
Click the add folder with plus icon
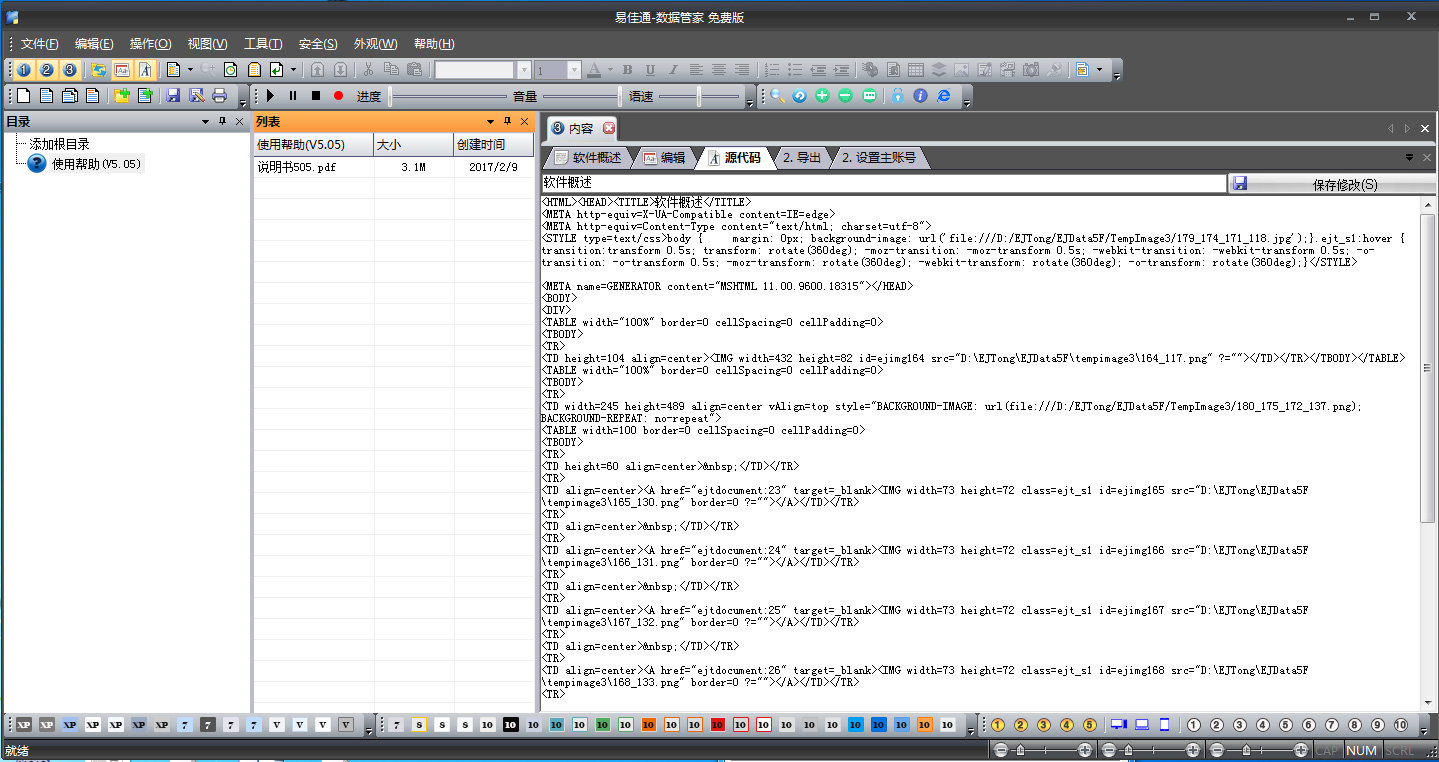(x=122, y=96)
